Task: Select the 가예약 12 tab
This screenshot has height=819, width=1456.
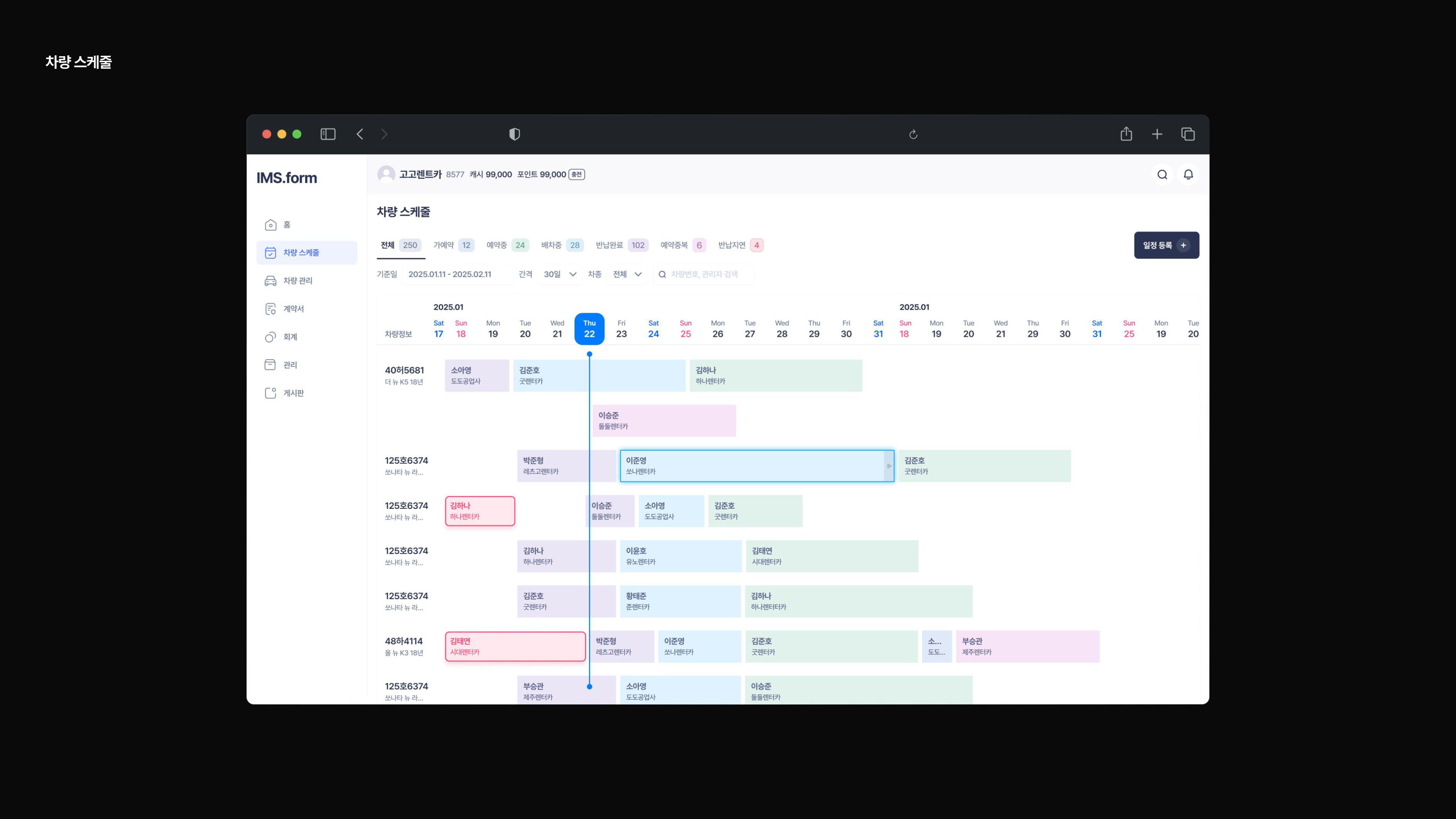Action: pos(453,245)
